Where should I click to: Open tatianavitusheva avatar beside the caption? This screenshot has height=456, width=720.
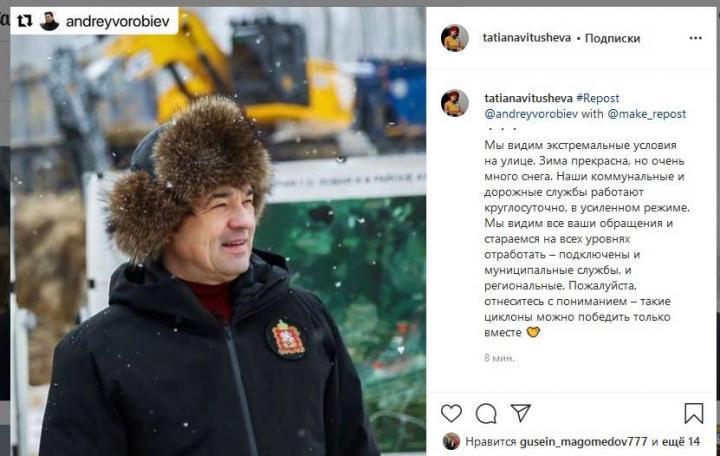click(x=455, y=103)
